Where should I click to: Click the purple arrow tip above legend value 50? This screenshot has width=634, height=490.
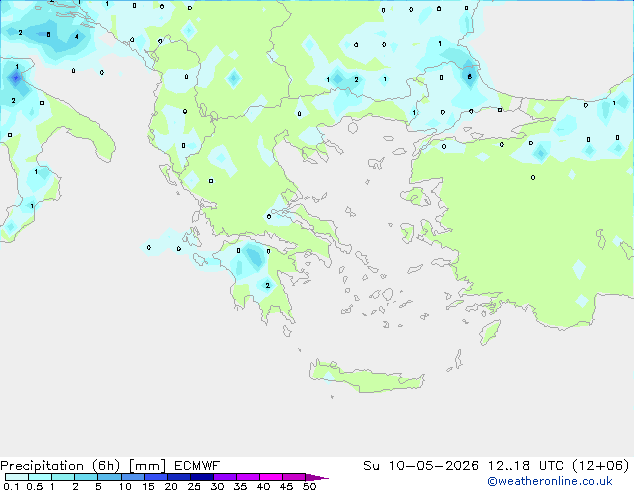pos(317,477)
